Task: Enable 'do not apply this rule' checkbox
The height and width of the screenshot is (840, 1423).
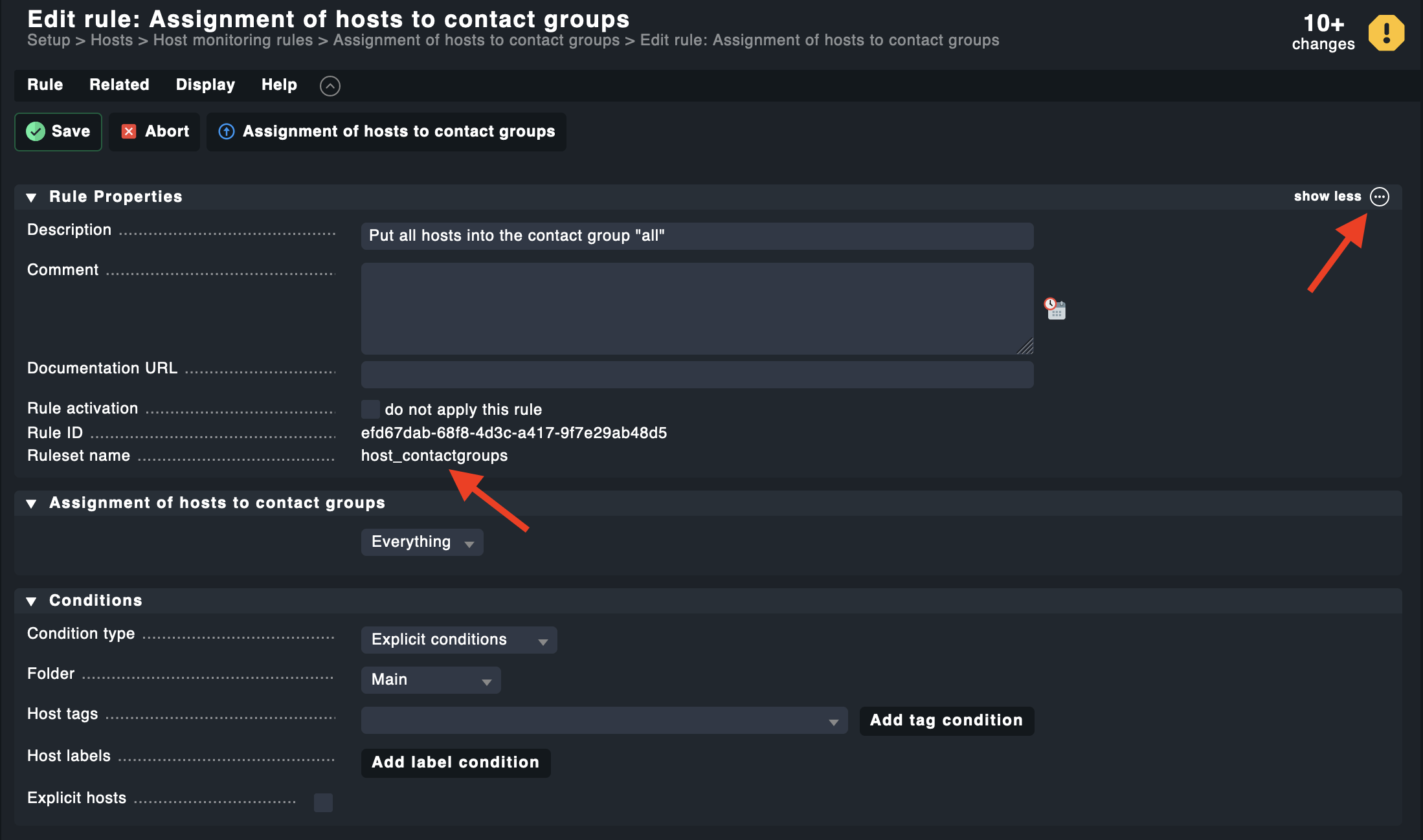Action: coord(370,409)
